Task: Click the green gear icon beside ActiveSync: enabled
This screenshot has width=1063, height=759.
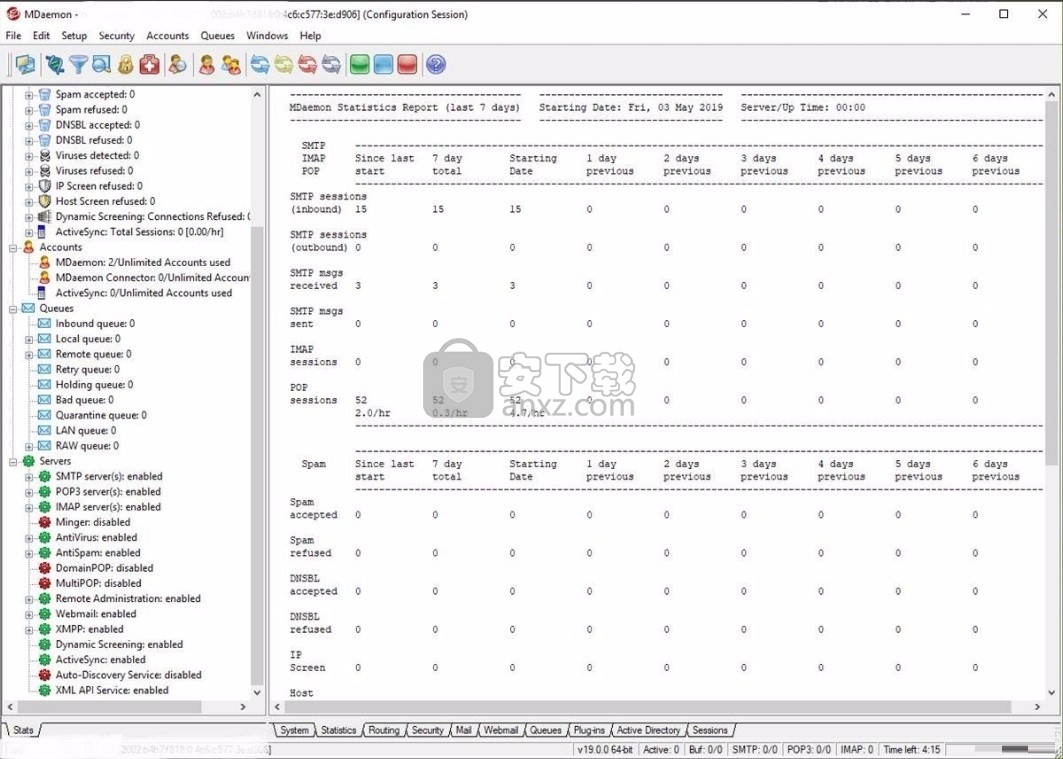Action: coord(45,659)
